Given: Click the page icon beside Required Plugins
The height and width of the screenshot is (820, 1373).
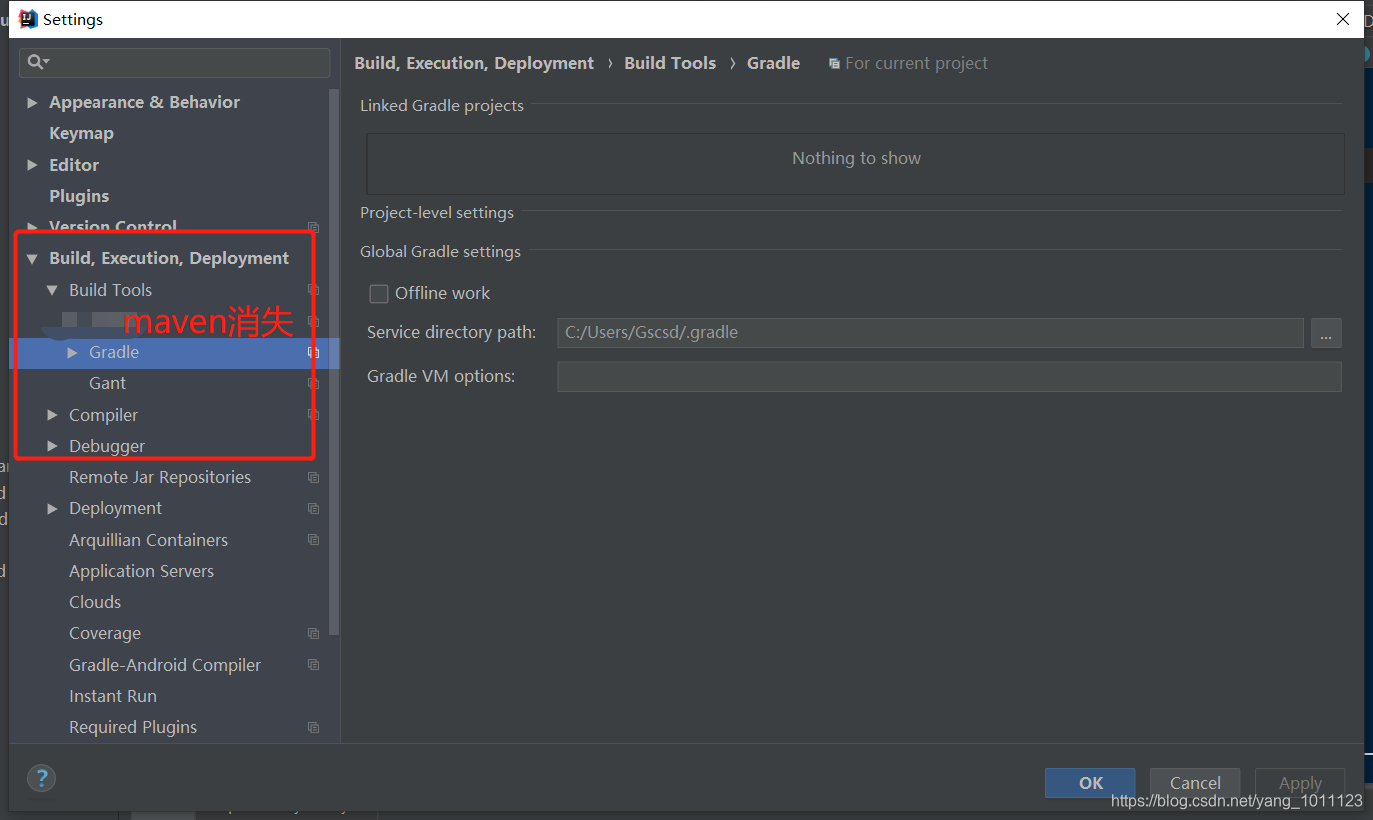Looking at the screenshot, I should pos(313,727).
